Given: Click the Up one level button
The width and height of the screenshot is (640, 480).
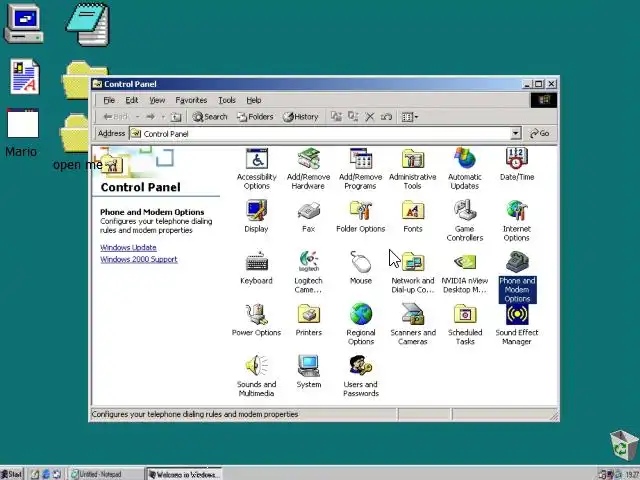Looking at the screenshot, I should (x=176, y=117).
